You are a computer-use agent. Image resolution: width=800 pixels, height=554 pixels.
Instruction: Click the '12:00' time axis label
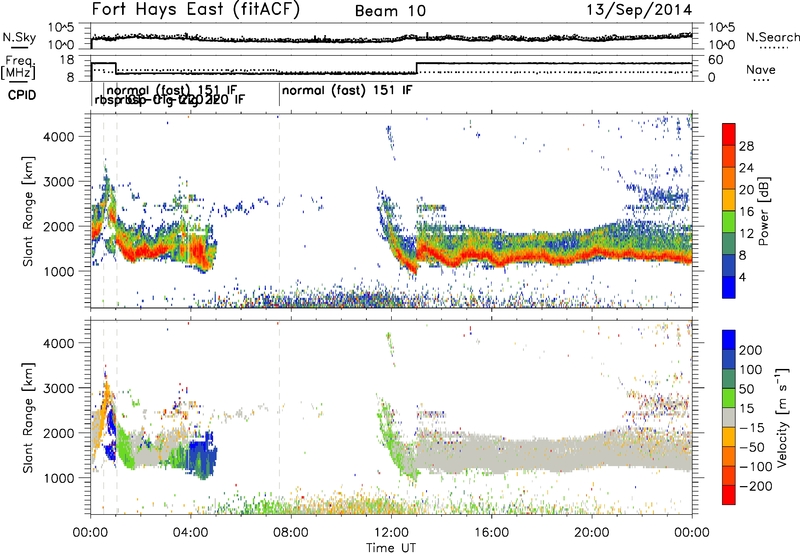point(391,533)
